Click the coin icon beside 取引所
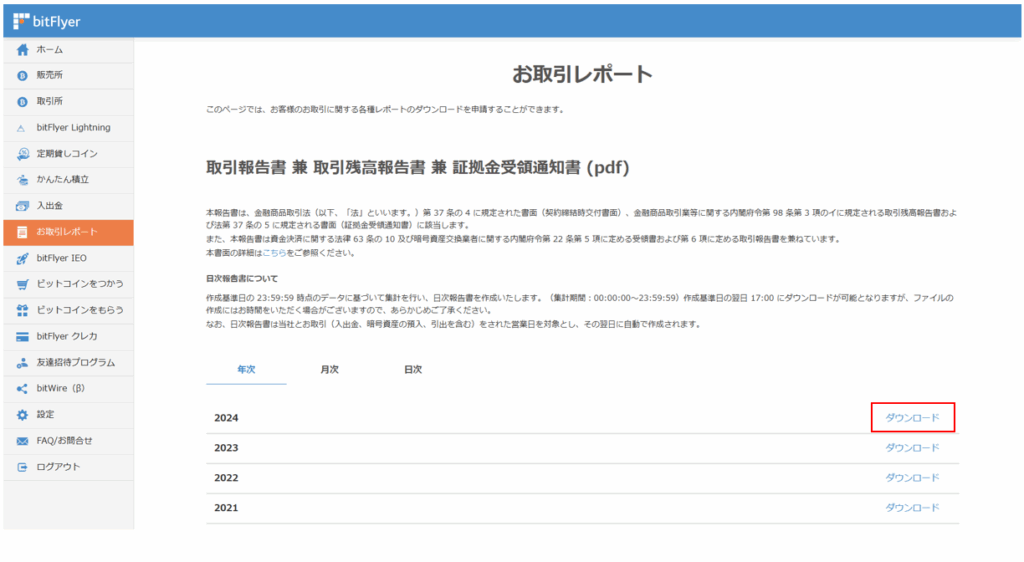1024x562 pixels. 22,102
